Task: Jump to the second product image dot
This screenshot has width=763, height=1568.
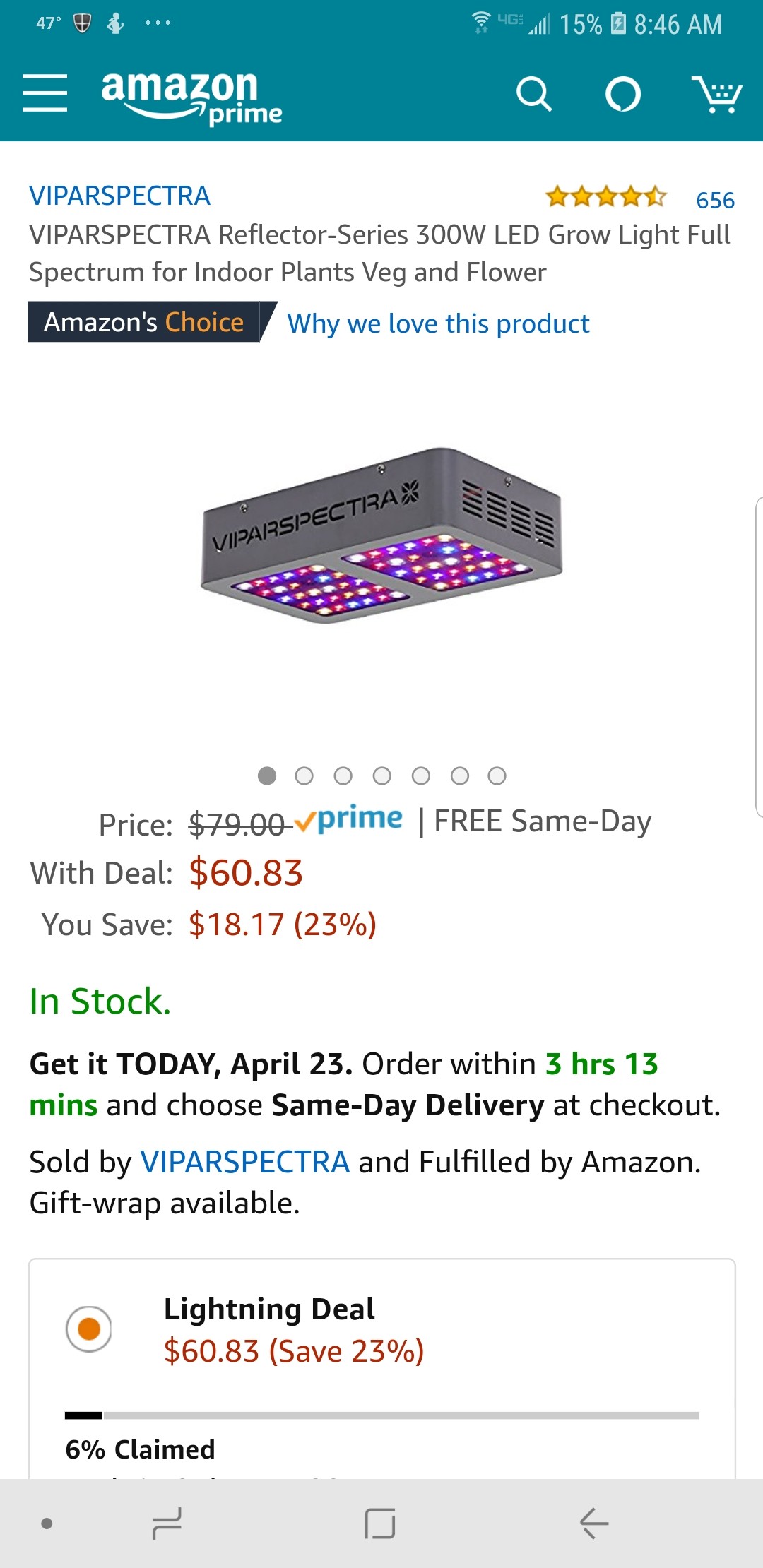Action: click(x=304, y=776)
